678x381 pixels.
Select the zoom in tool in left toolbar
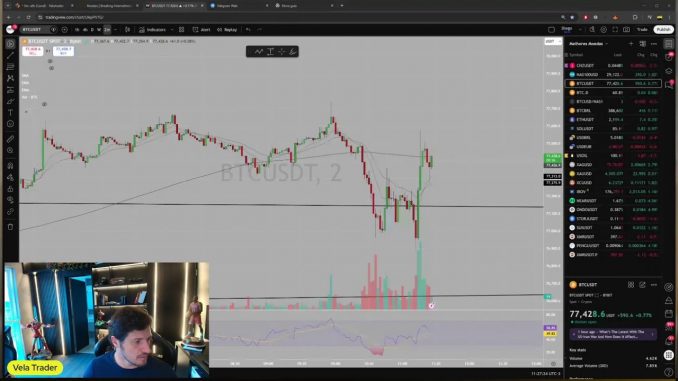(10, 150)
